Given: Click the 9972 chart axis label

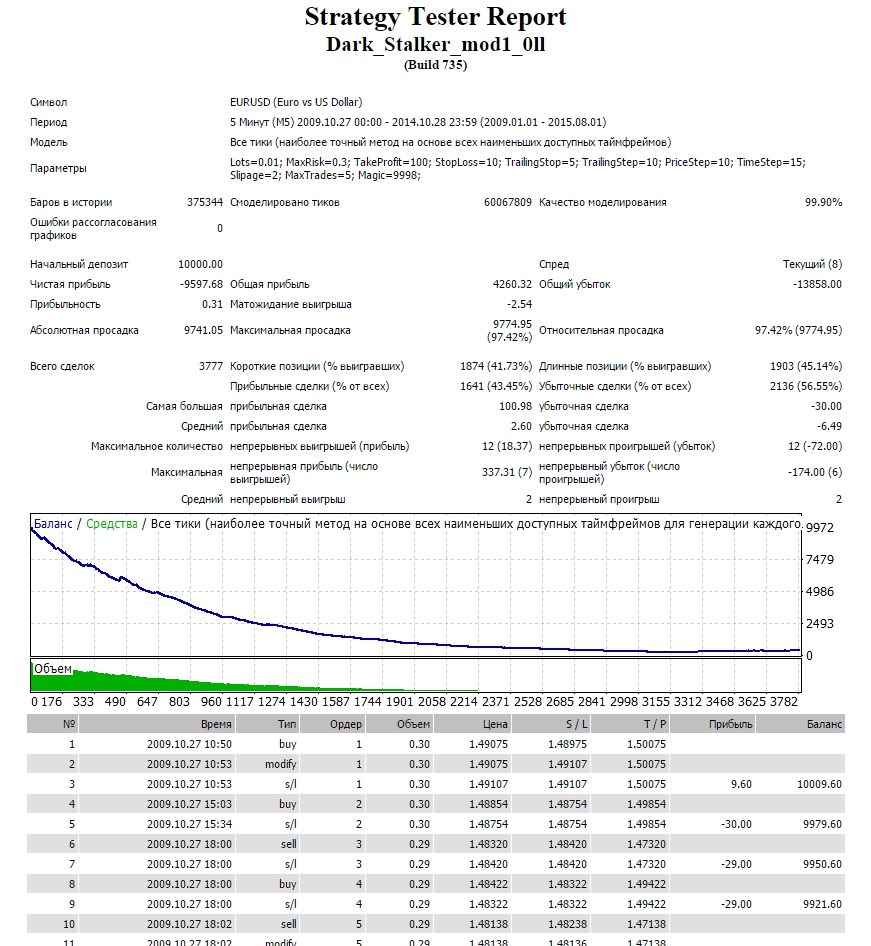Looking at the screenshot, I should tap(820, 528).
